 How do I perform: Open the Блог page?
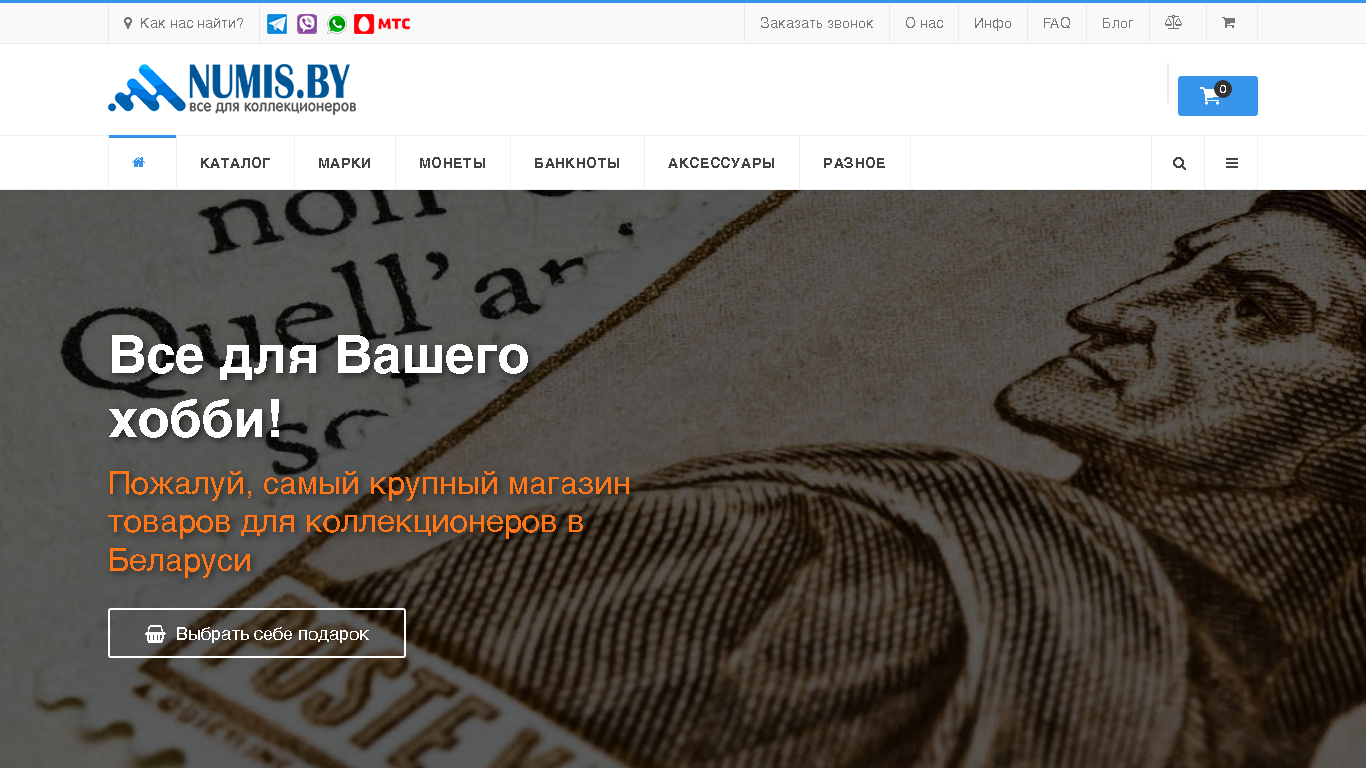pos(1118,23)
